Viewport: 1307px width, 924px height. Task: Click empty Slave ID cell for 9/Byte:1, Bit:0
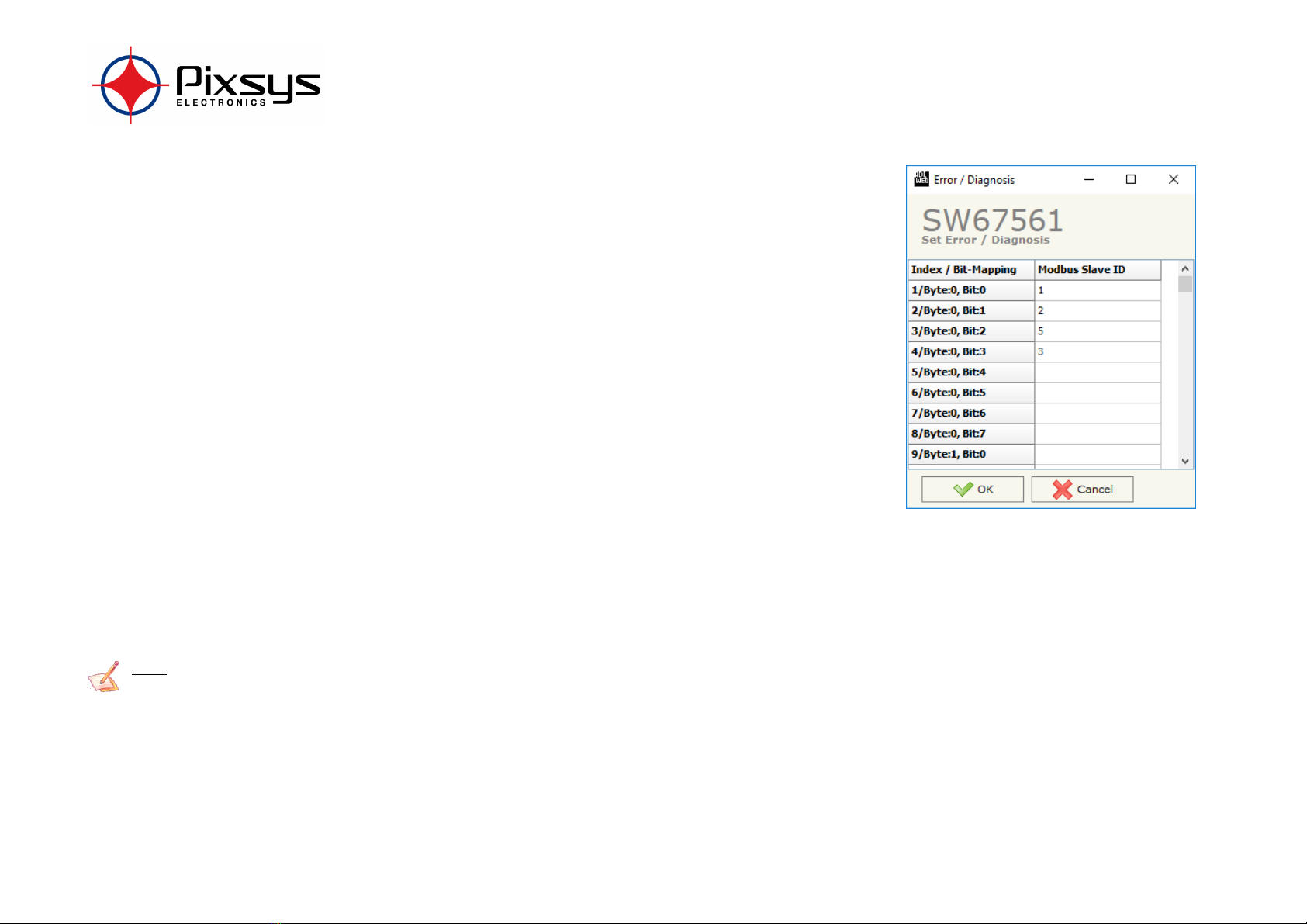pyautogui.click(x=1098, y=455)
